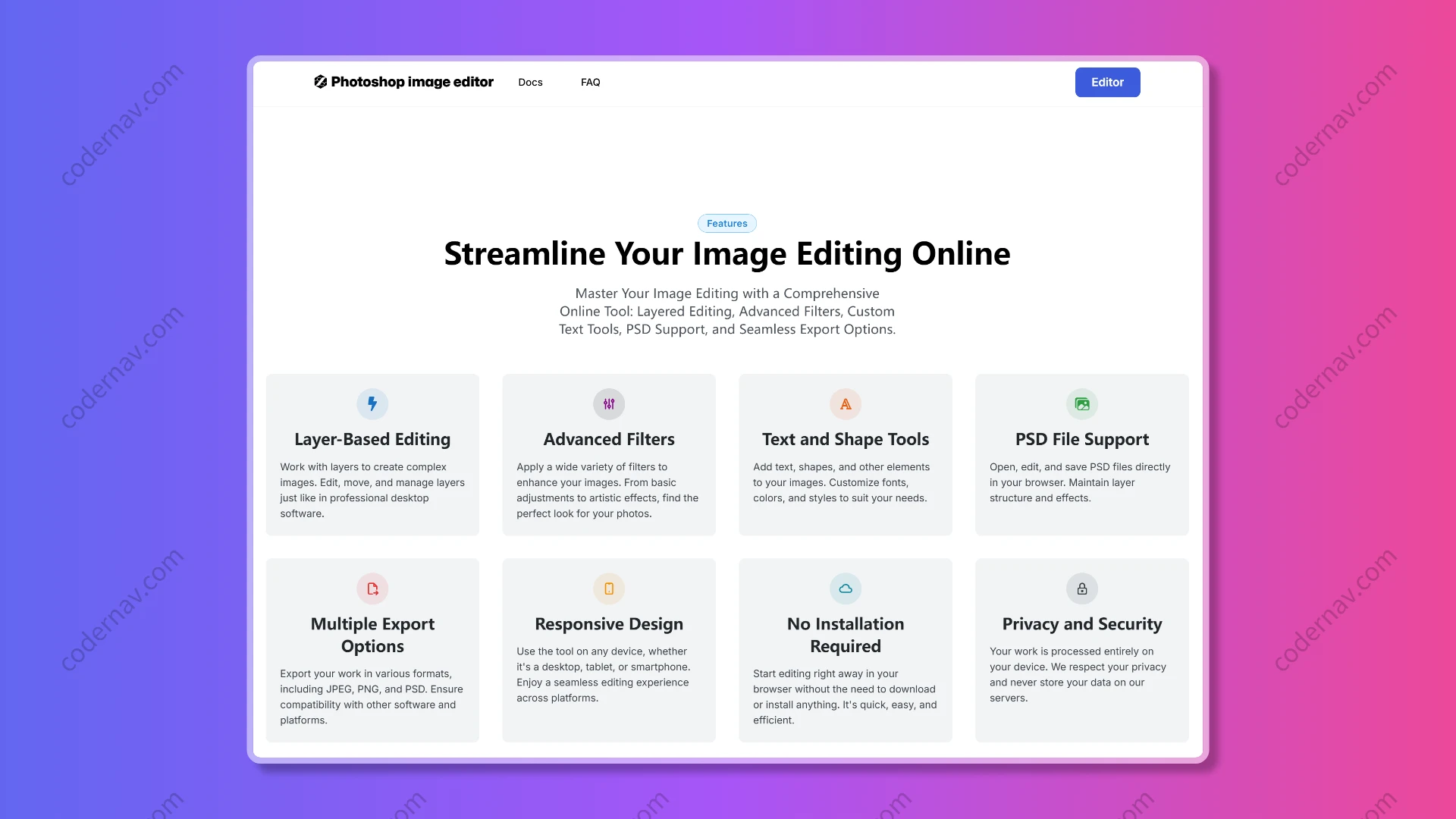
Task: Click the No Installation Required cloud icon
Action: 845,588
